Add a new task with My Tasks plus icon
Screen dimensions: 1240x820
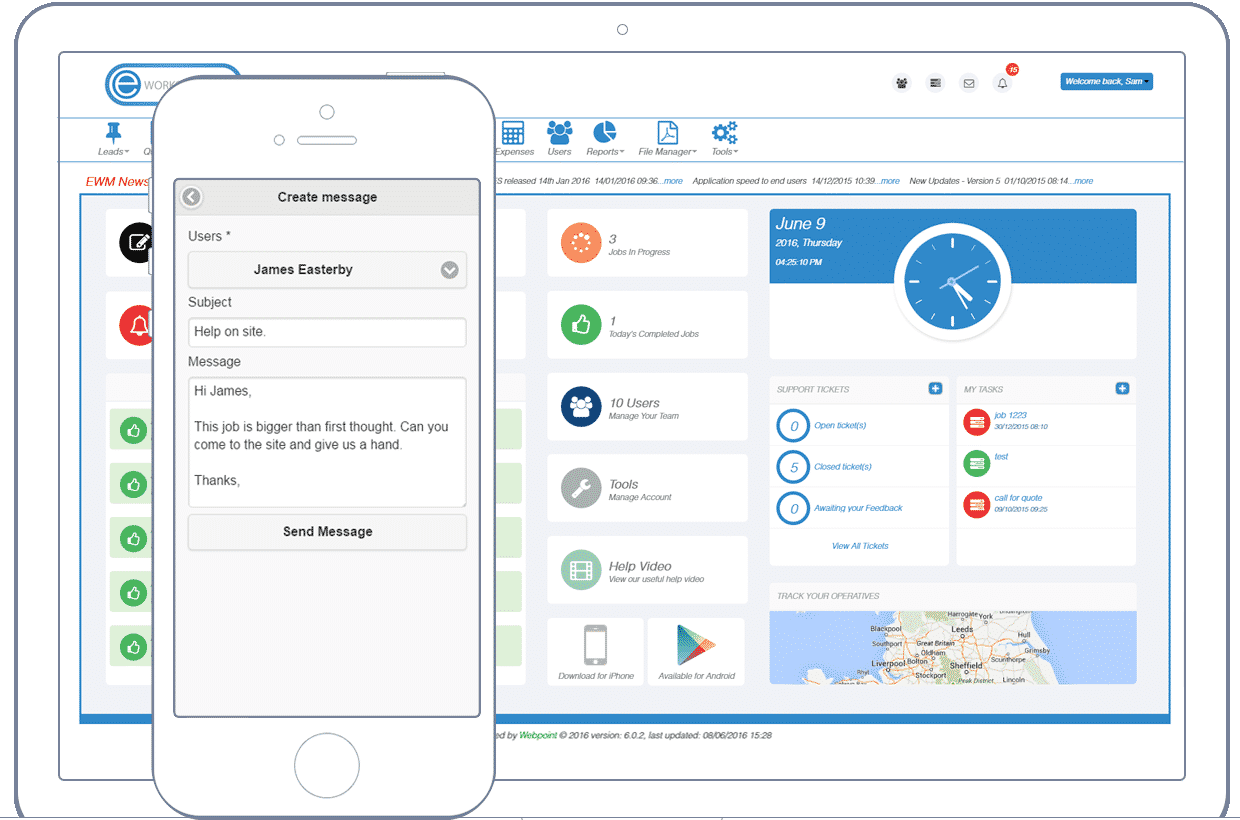(1122, 388)
